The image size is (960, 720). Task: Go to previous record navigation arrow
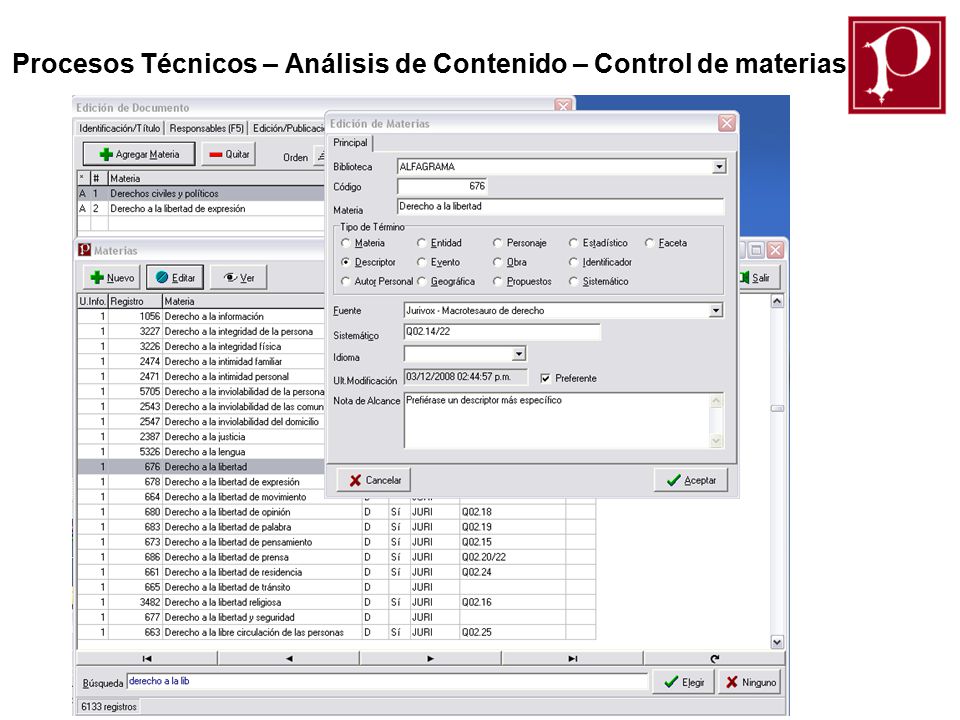pyautogui.click(x=289, y=658)
